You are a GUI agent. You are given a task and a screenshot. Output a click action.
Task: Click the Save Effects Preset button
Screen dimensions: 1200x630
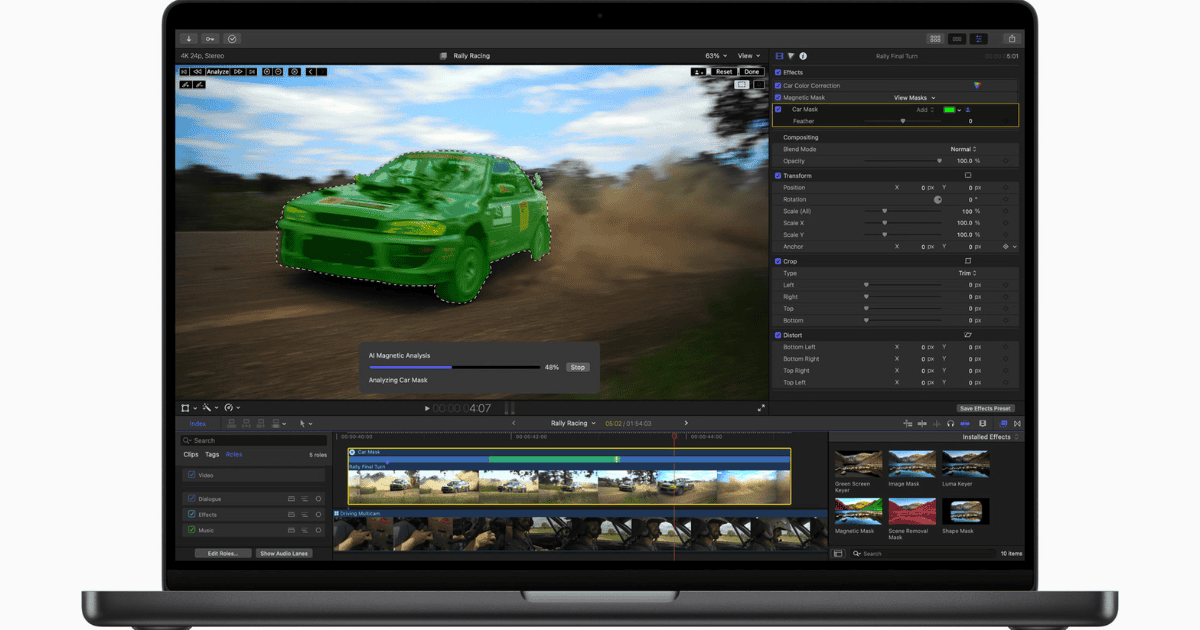click(985, 408)
